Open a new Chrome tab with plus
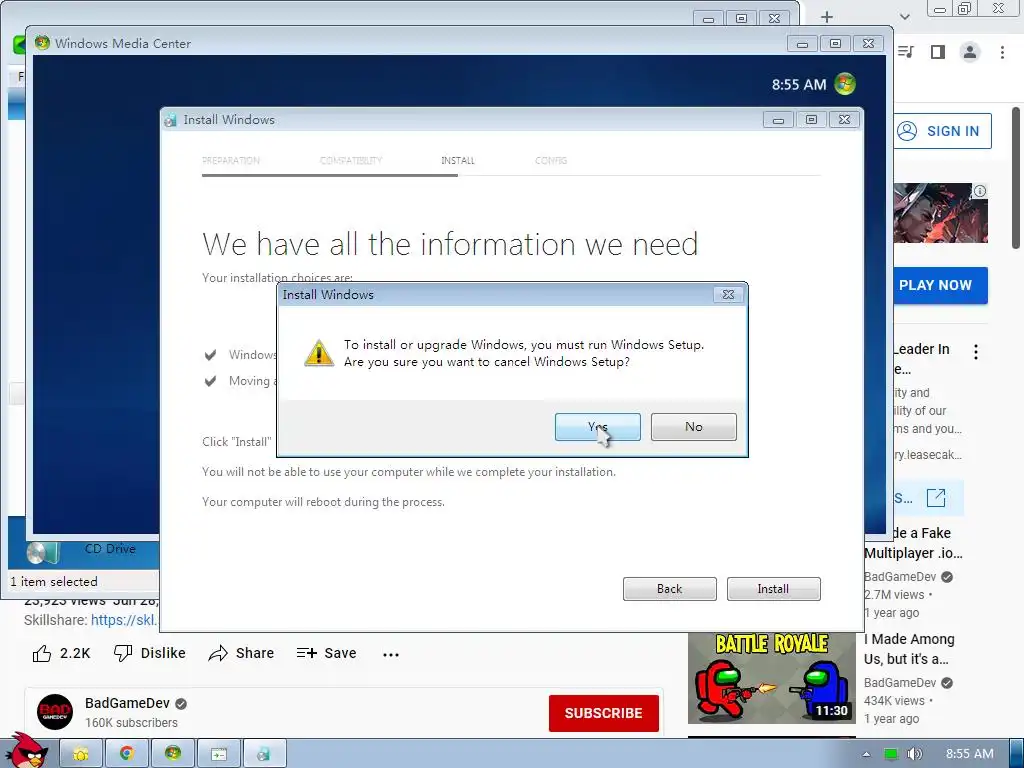The height and width of the screenshot is (768, 1024). click(827, 17)
